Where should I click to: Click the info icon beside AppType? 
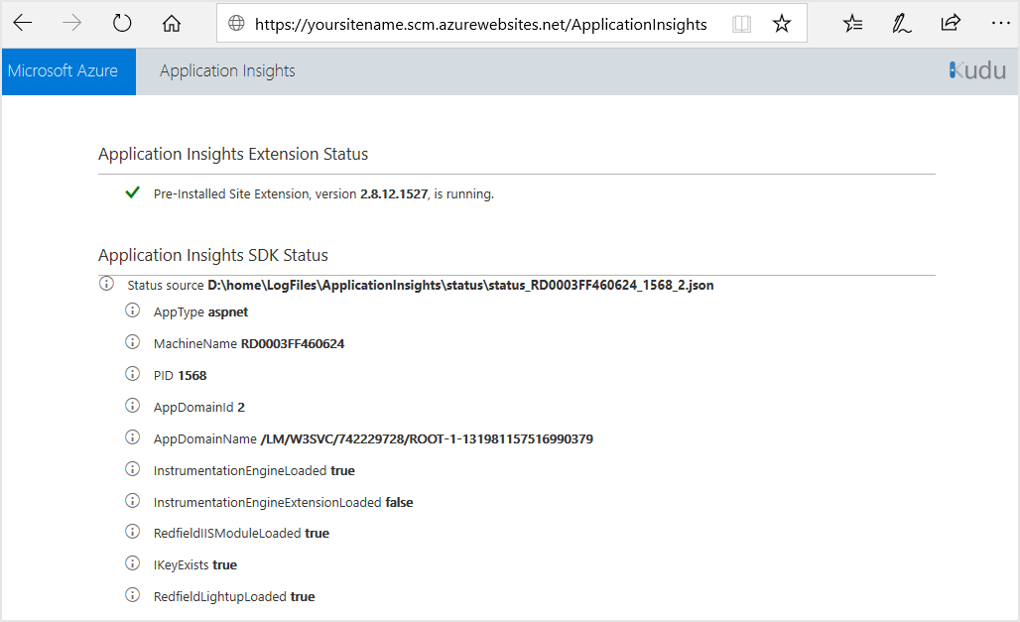131,311
